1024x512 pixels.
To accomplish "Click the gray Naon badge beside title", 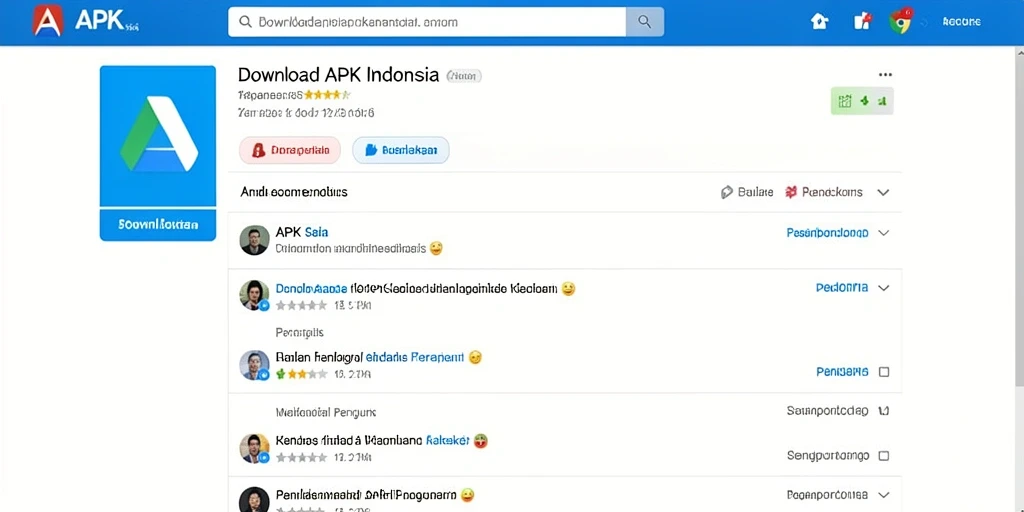I will tap(464, 76).
